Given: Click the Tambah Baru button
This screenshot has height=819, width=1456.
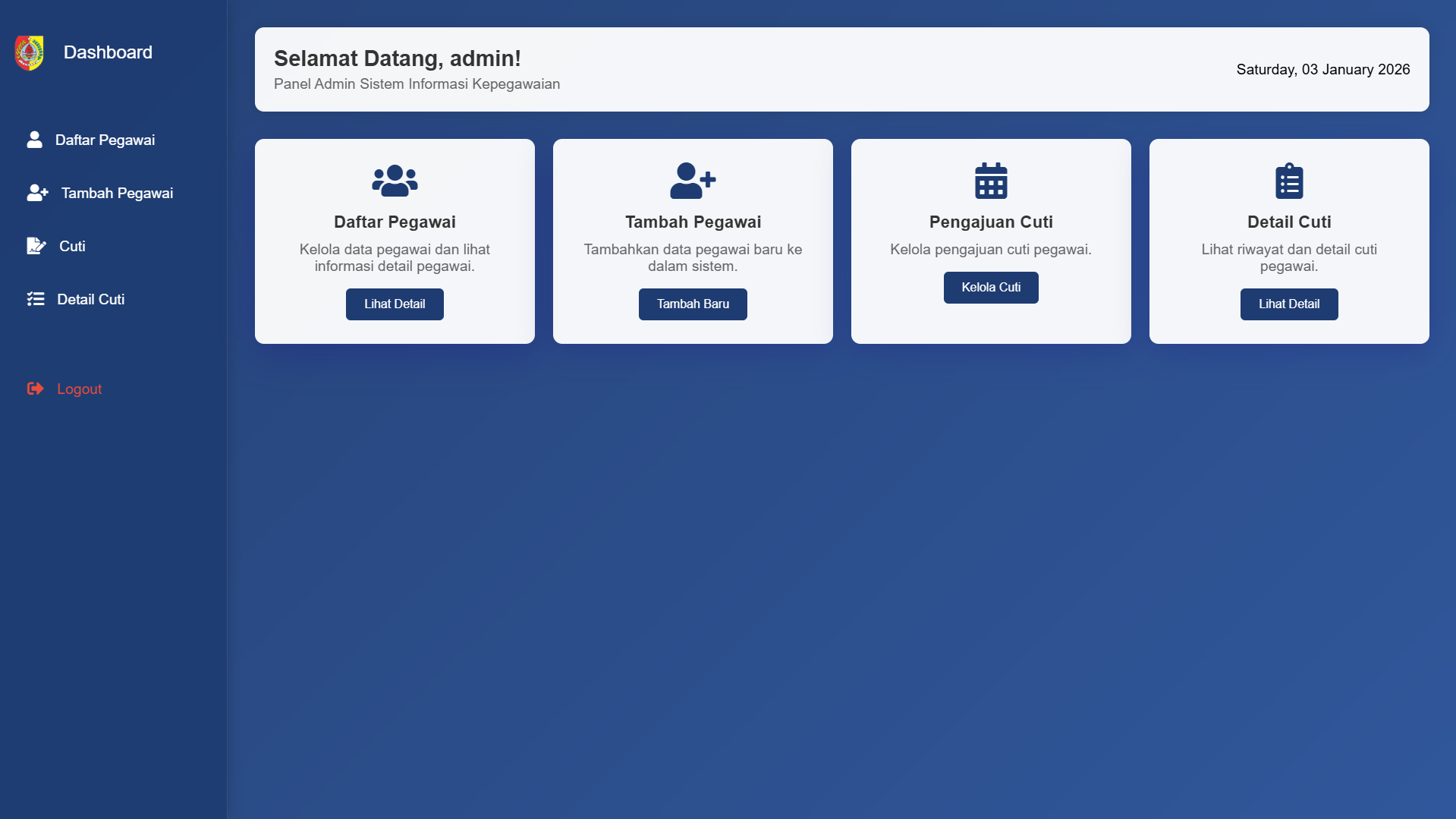Looking at the screenshot, I should click(x=692, y=304).
